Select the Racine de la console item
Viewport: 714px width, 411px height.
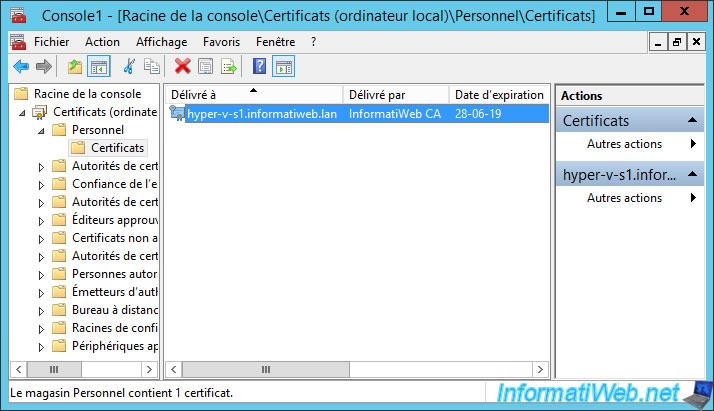point(87,94)
